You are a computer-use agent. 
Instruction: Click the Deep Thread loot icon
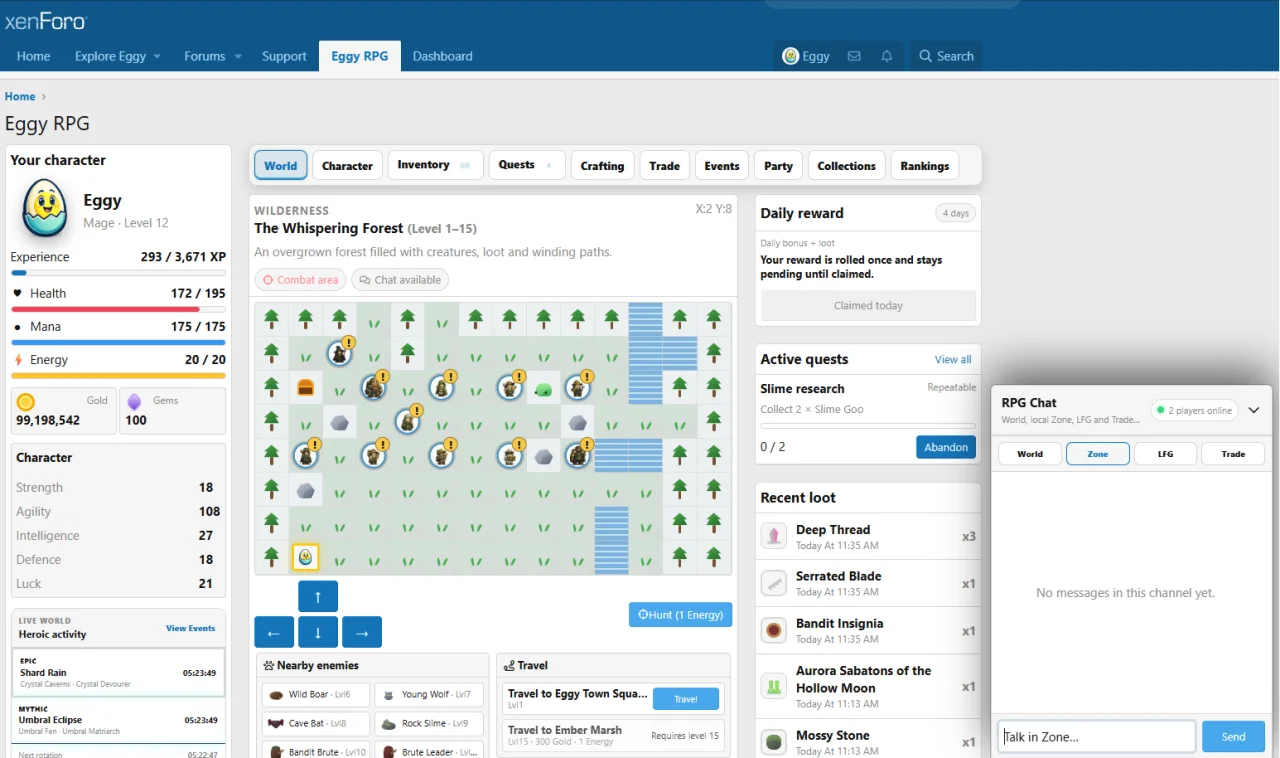click(x=773, y=536)
